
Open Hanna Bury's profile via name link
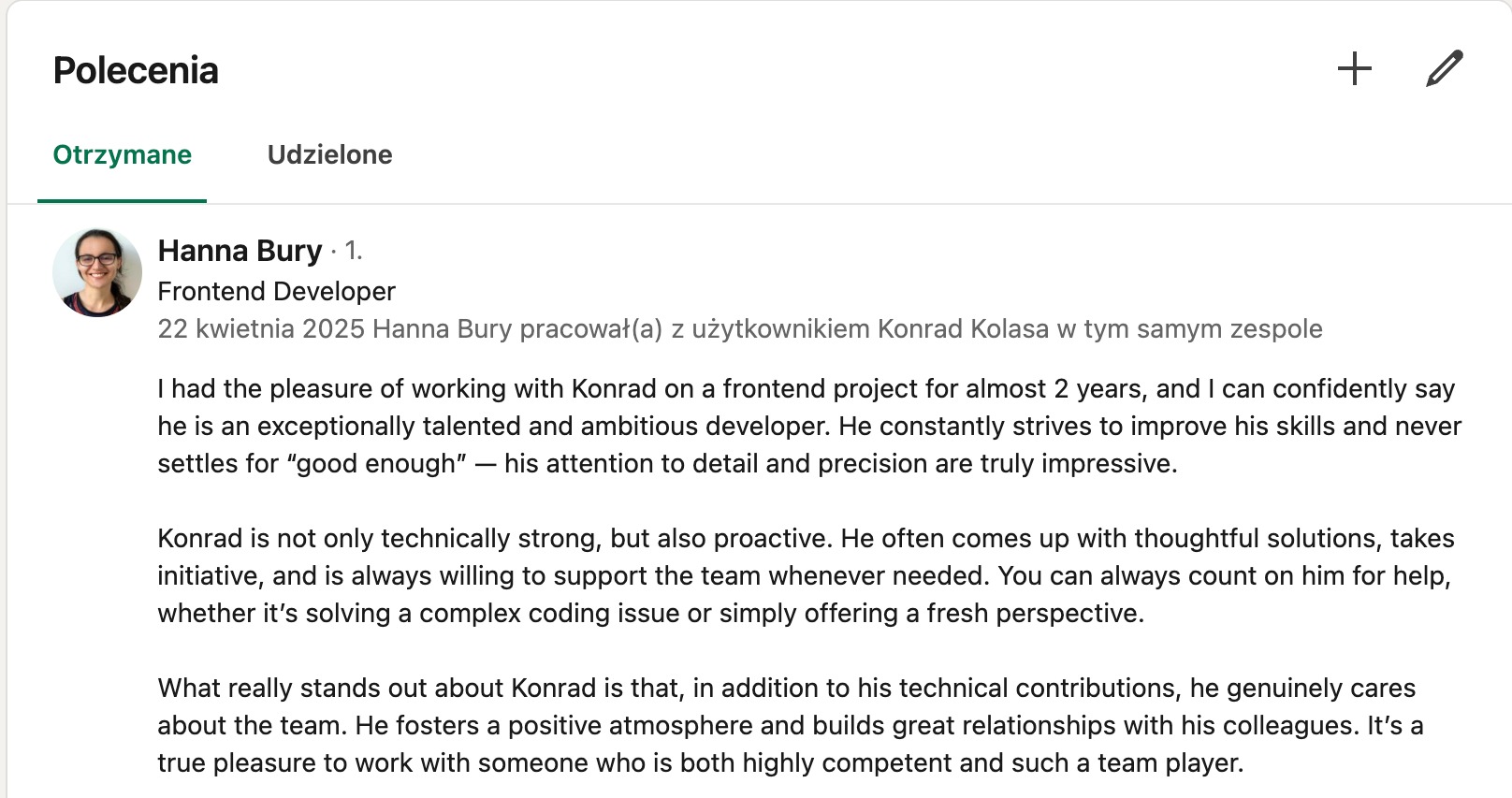[x=240, y=251]
